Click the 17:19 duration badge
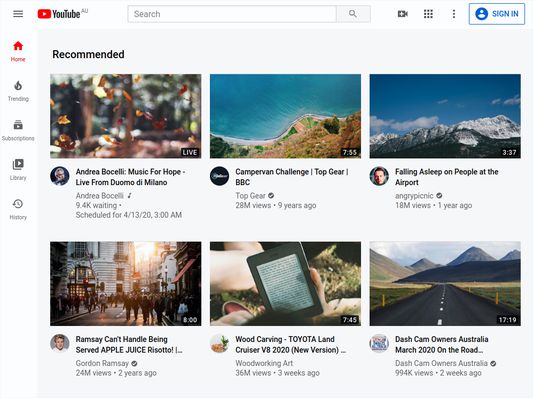Image resolution: width=533 pixels, height=398 pixels. (507, 320)
